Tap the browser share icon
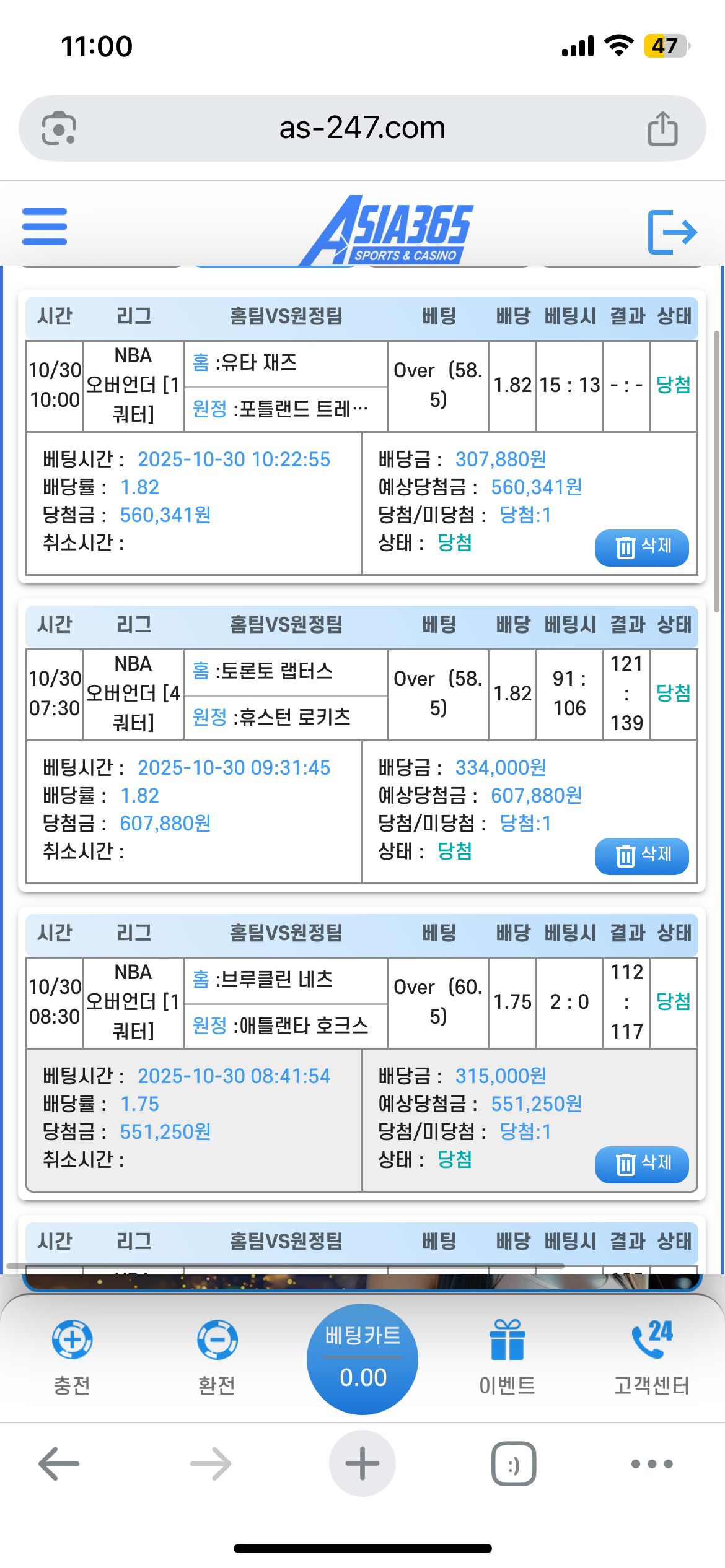 (x=662, y=129)
